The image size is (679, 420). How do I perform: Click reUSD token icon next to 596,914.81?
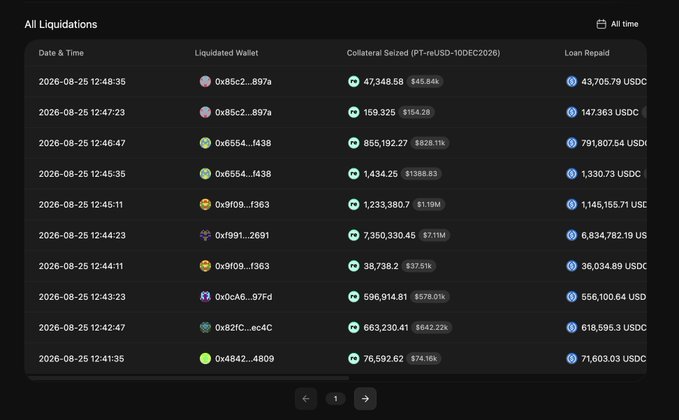click(354, 297)
